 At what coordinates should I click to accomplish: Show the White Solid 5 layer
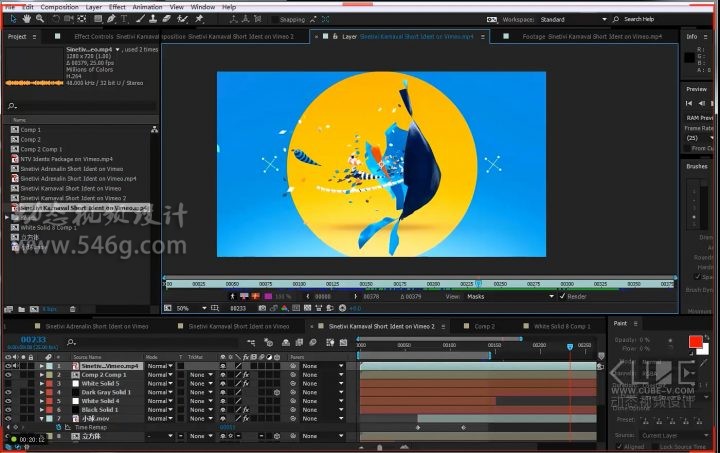click(8, 383)
